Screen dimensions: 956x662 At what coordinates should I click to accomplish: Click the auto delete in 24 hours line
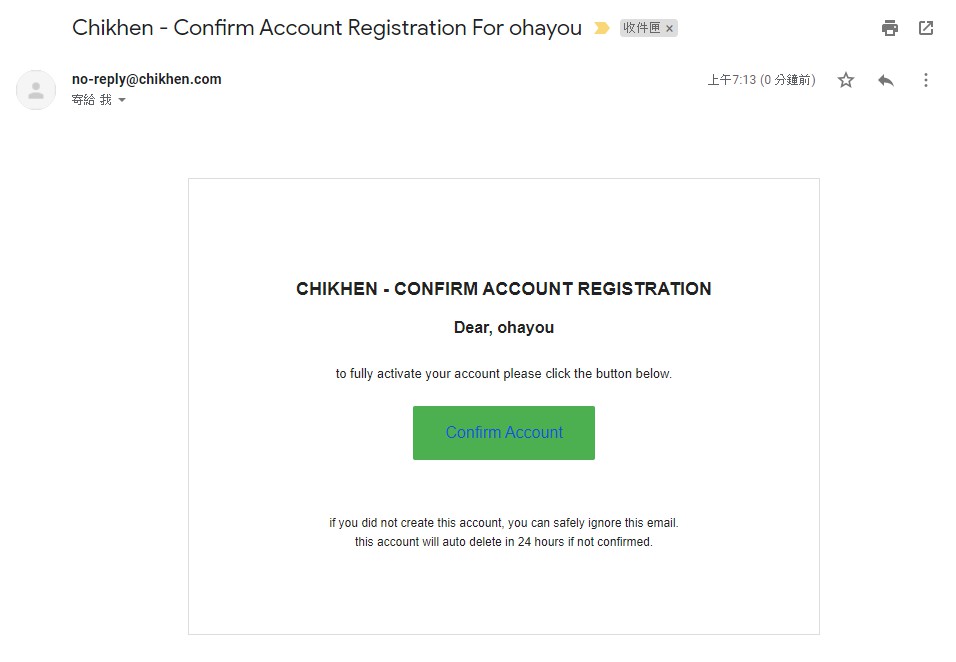[x=504, y=542]
